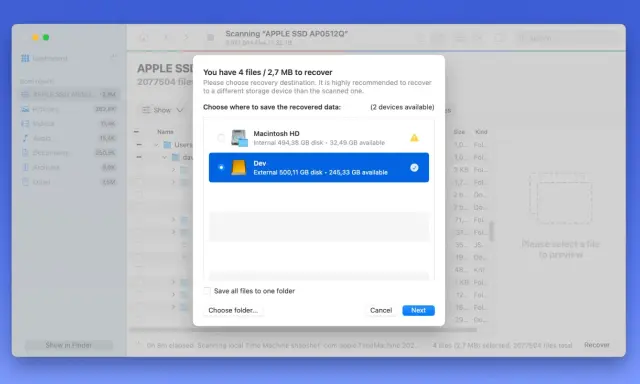Click the Search field in background toolbar

pos(567,38)
